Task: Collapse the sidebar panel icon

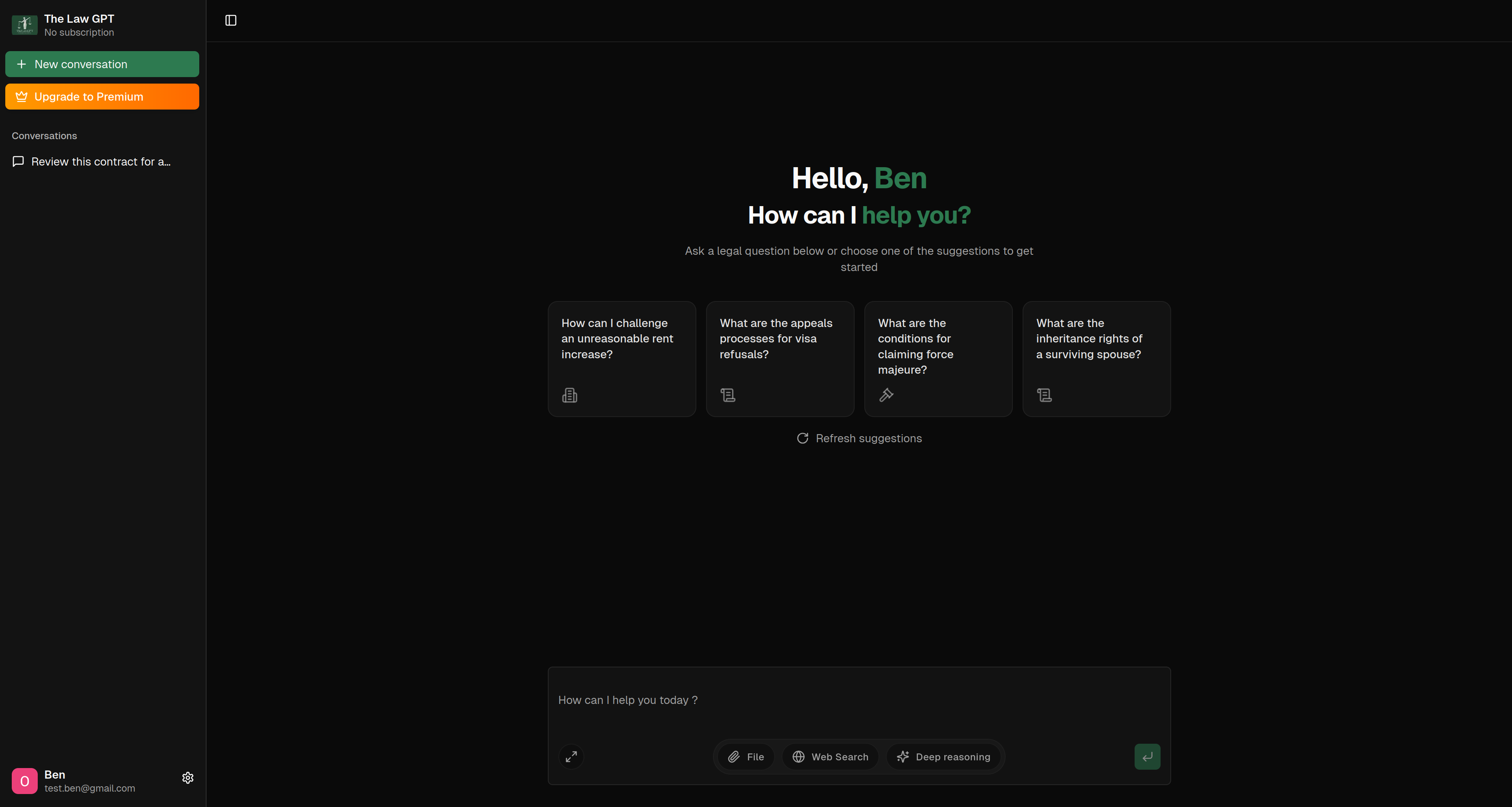Action: pos(230,20)
